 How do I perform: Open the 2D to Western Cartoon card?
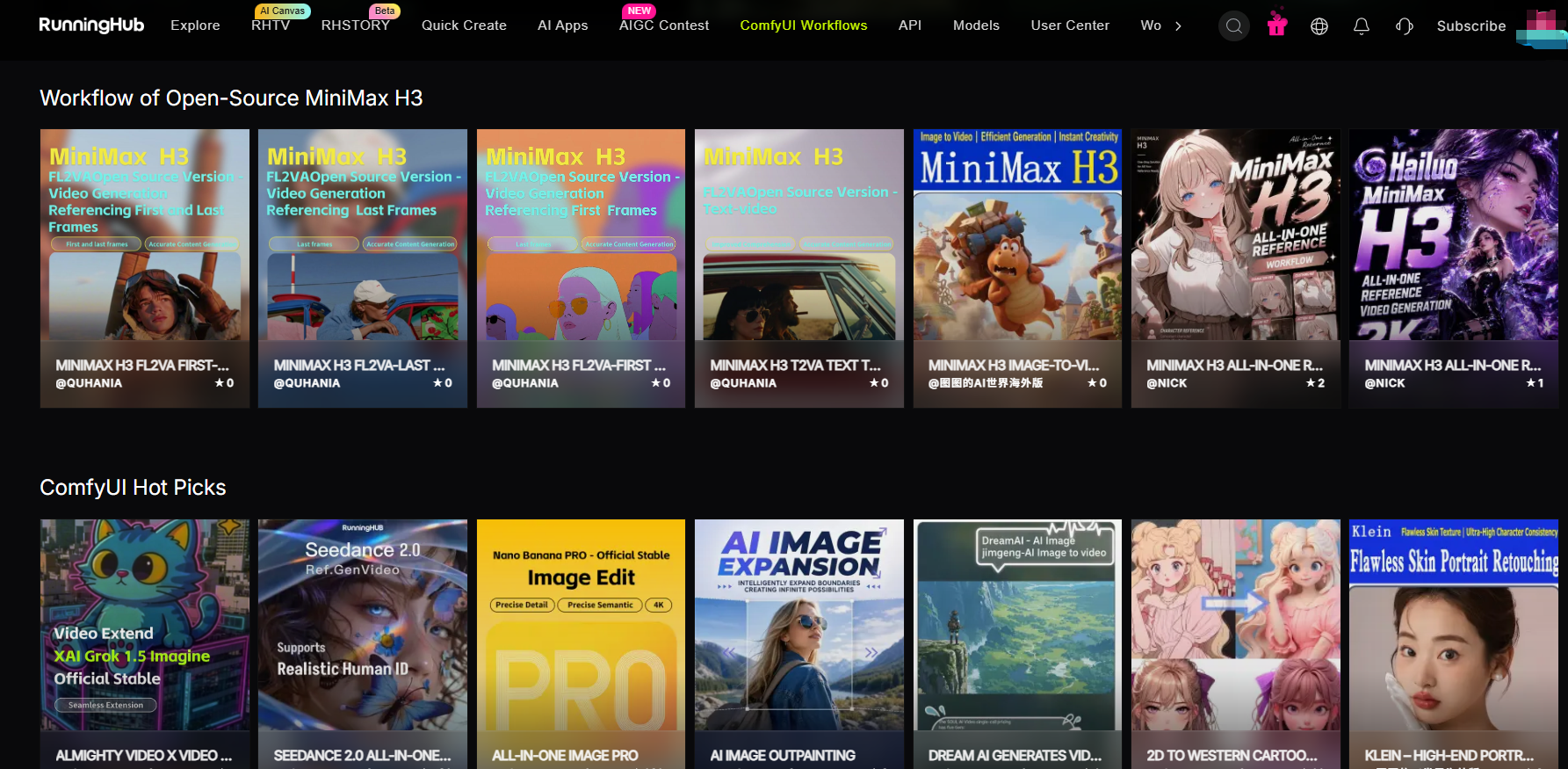click(x=1236, y=644)
